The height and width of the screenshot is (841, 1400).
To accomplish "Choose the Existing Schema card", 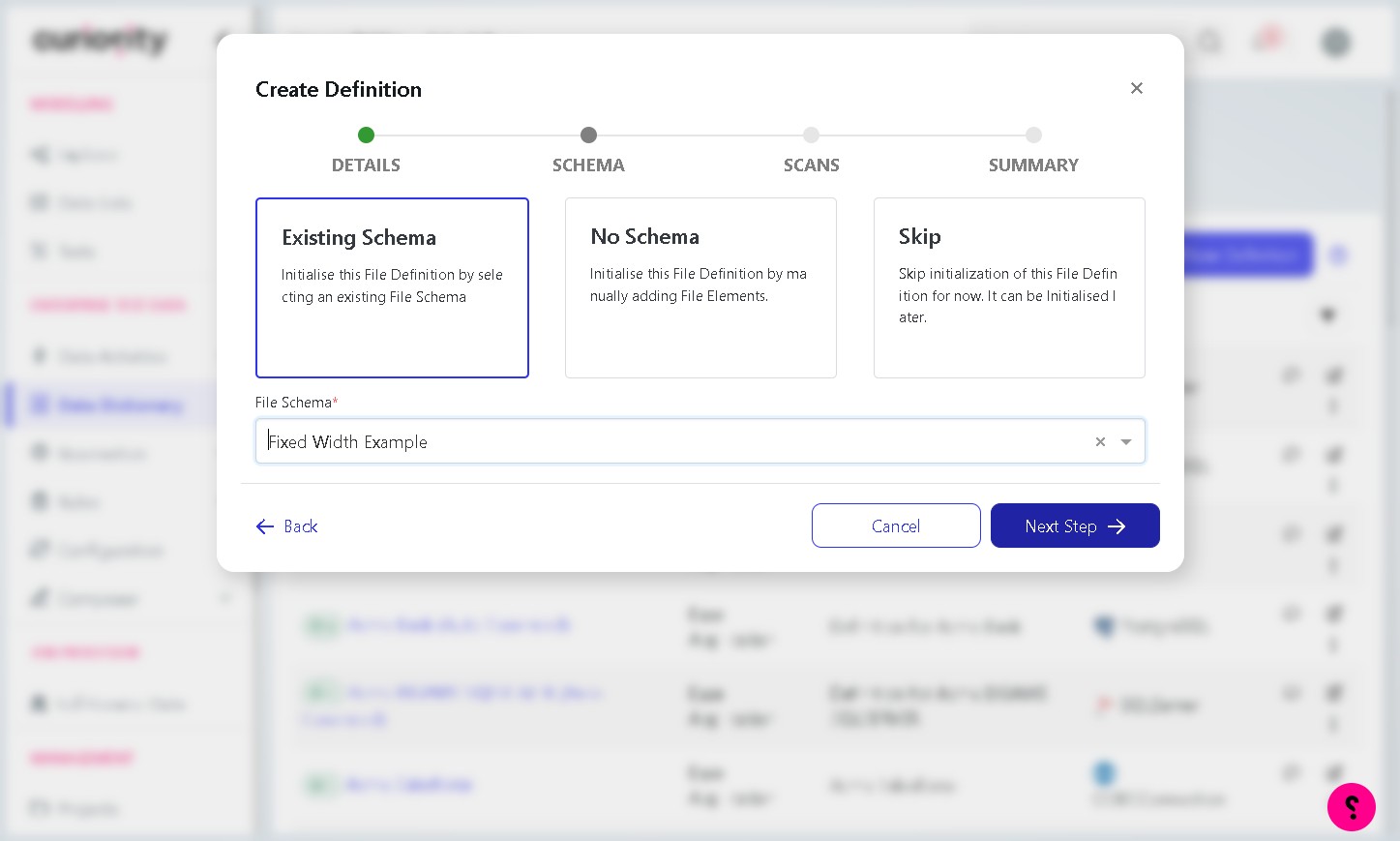I will 392,287.
